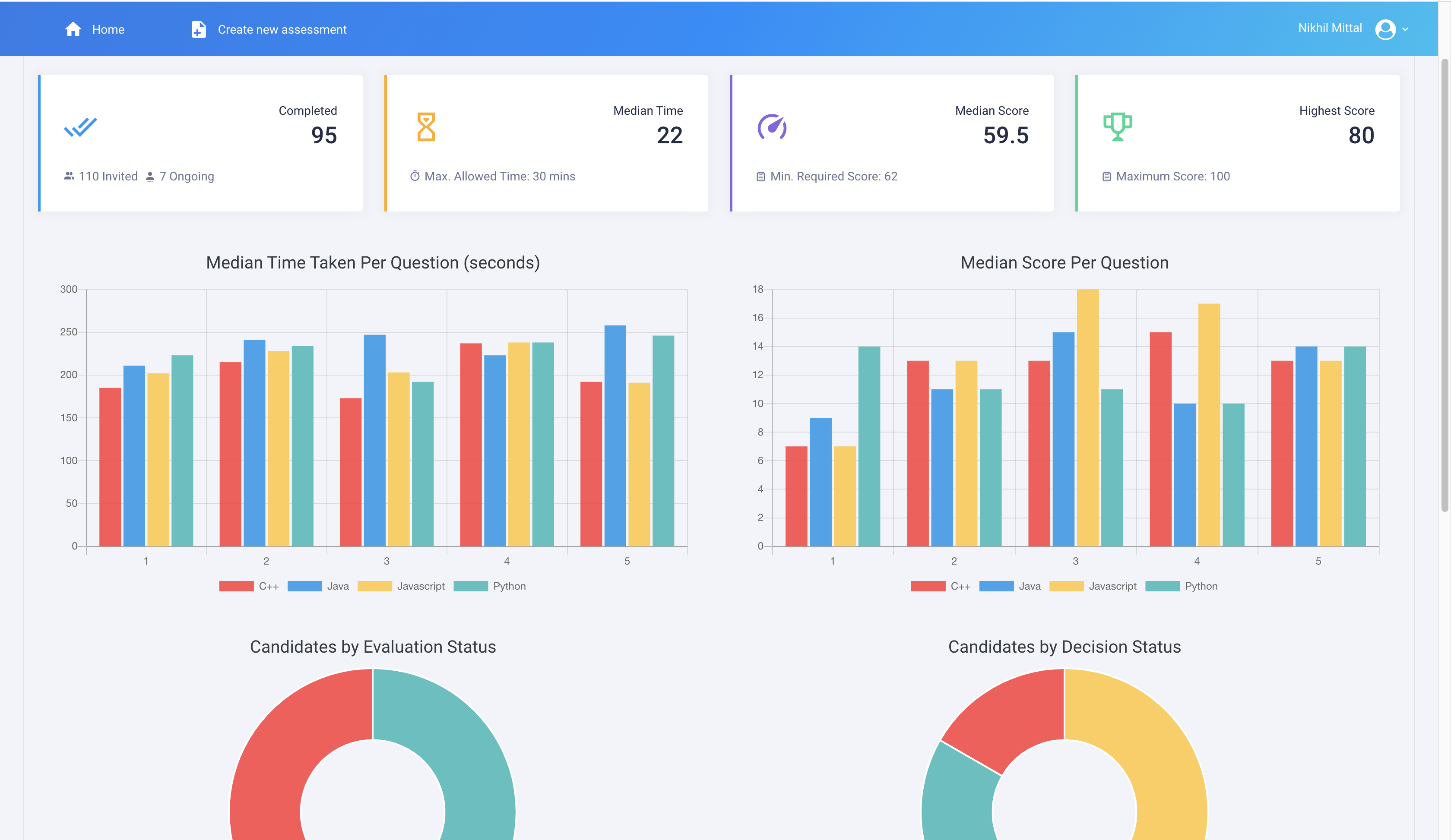Image resolution: width=1451 pixels, height=840 pixels.
Task: Click the Completed double-checkmark icon
Action: point(81,127)
